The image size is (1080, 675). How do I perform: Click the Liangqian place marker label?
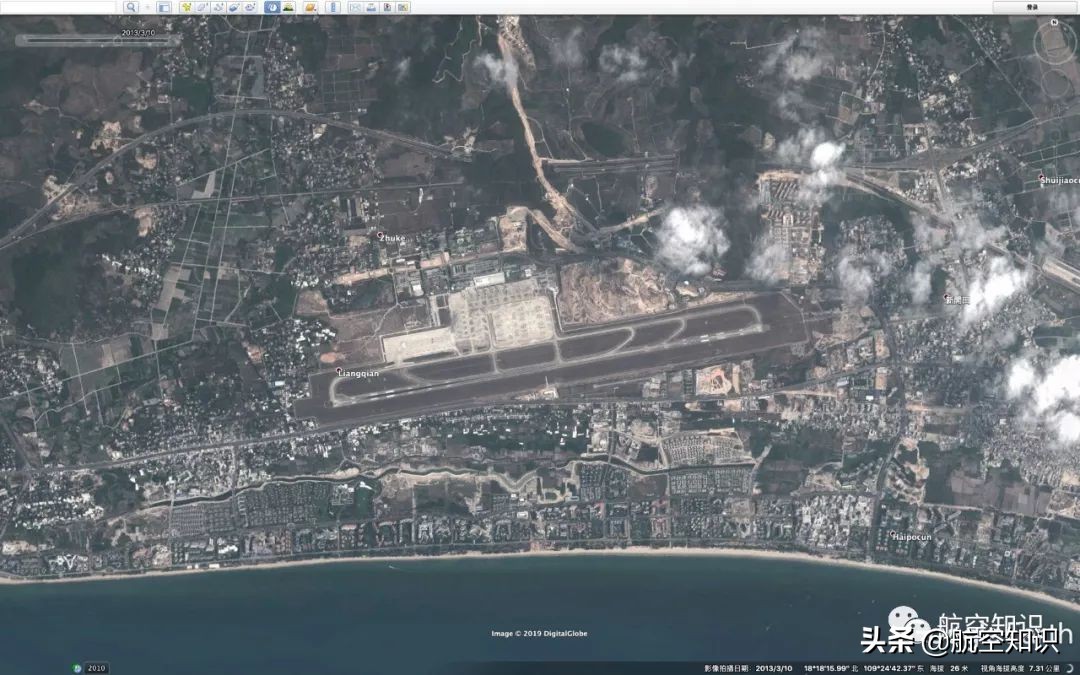[x=358, y=373]
